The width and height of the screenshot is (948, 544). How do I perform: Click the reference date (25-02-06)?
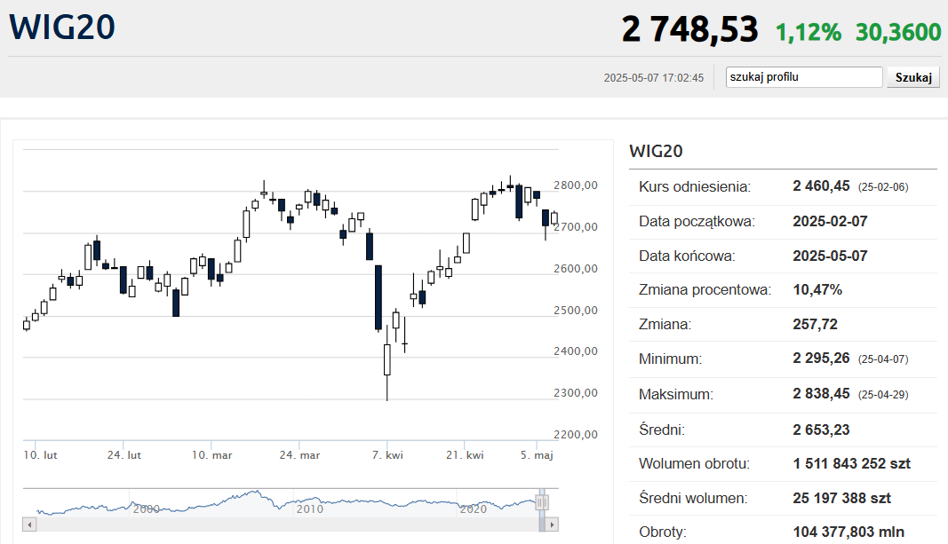[x=883, y=187]
